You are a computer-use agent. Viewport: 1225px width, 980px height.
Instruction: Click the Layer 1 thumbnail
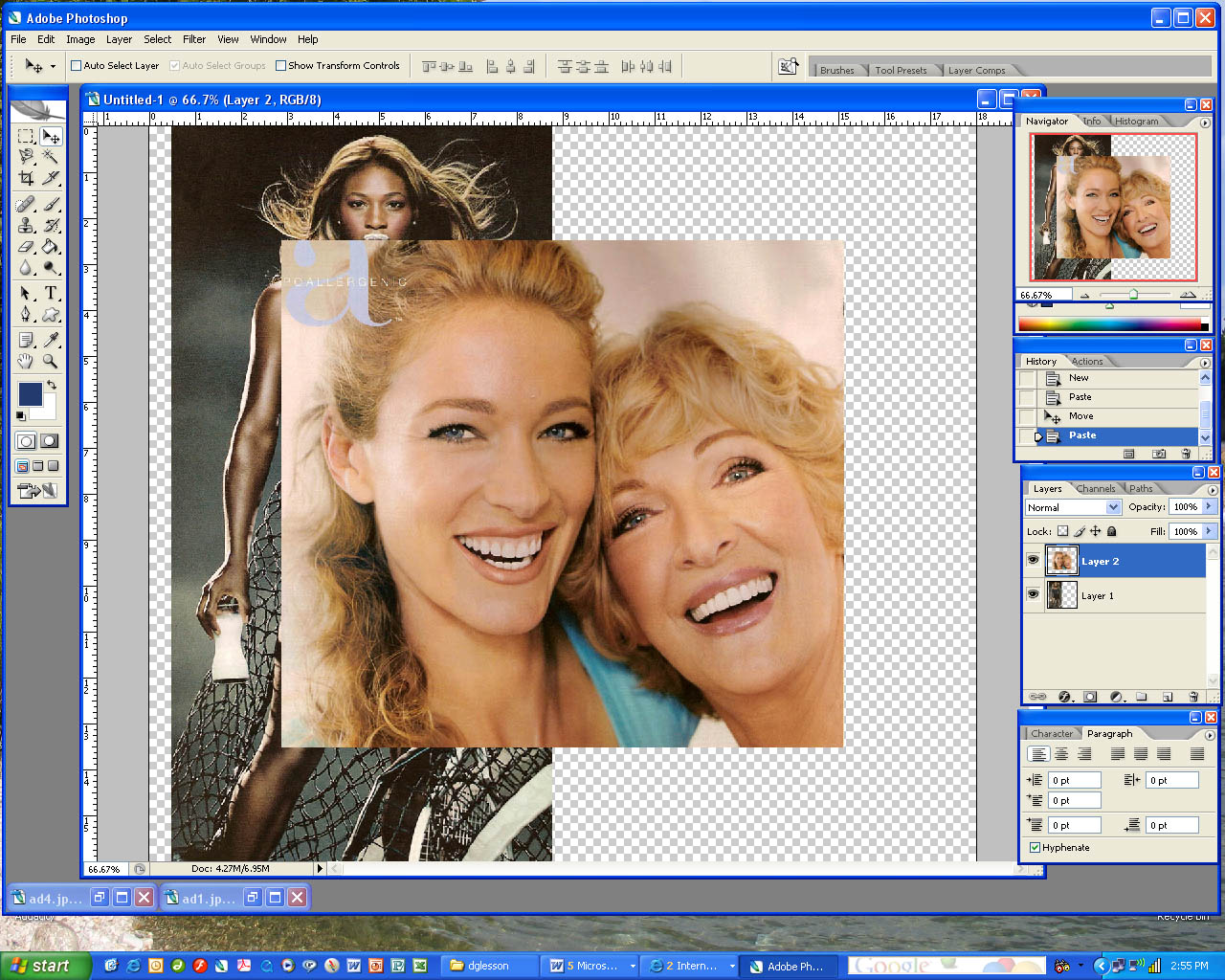1061,595
